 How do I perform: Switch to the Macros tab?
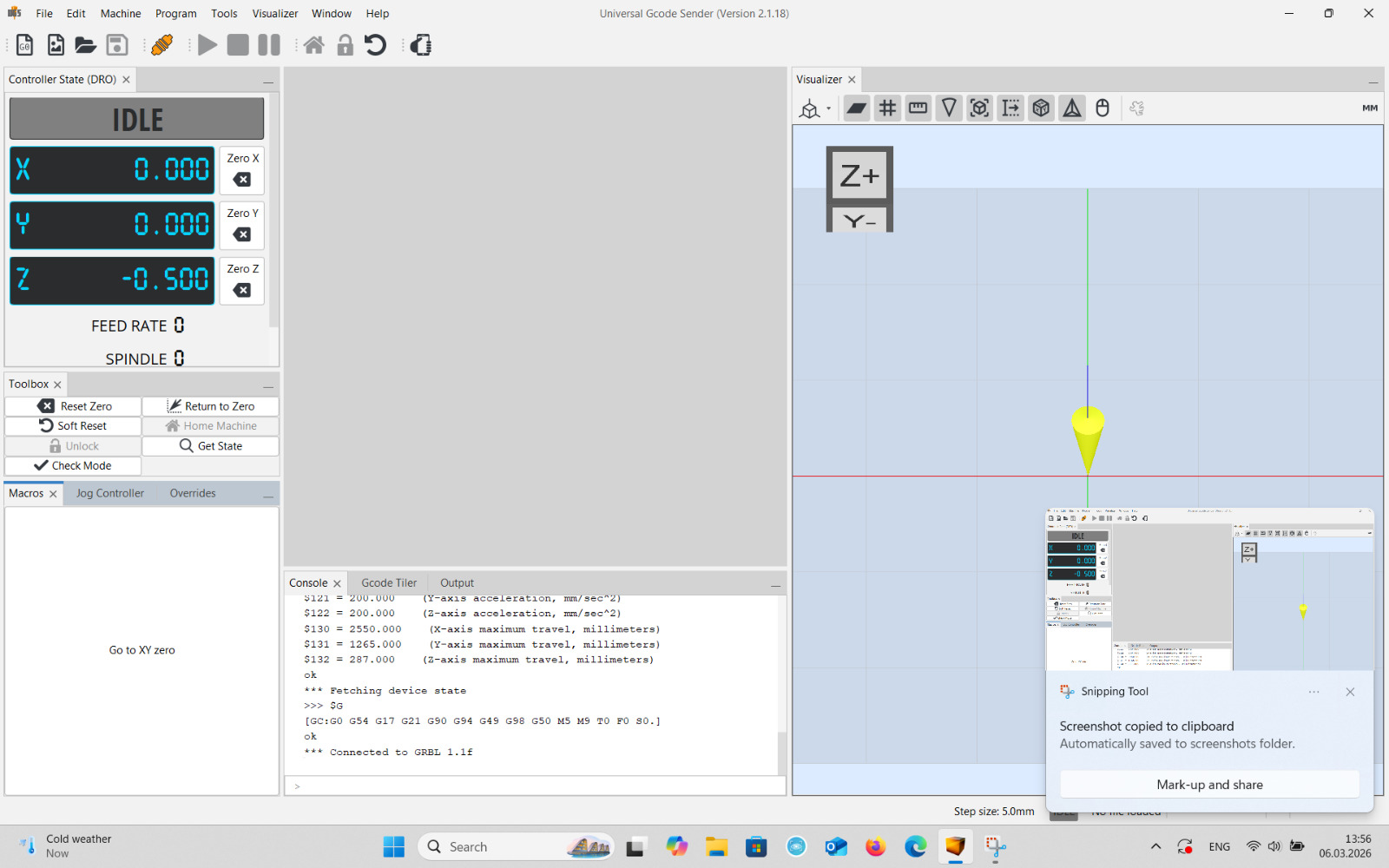click(26, 493)
